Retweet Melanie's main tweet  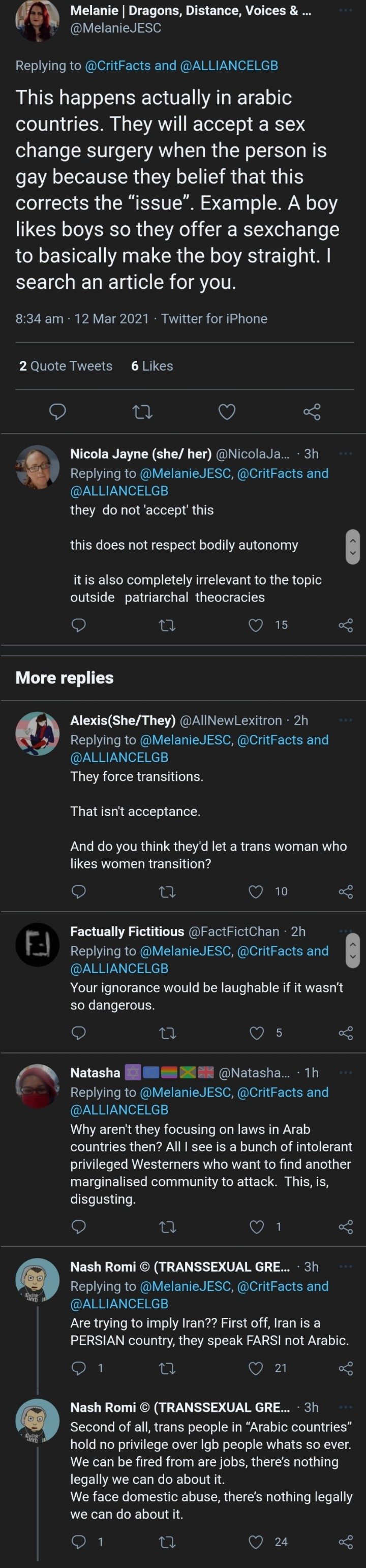pos(142,412)
